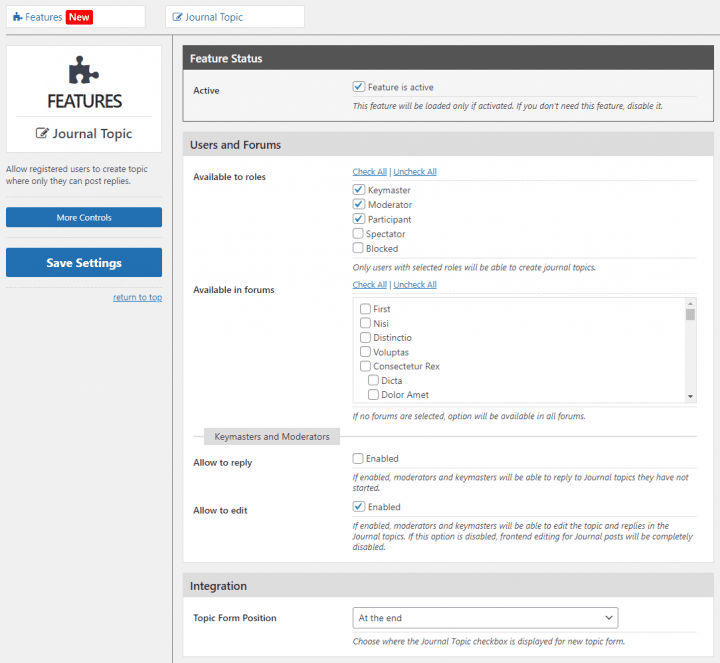The width and height of the screenshot is (720, 663).
Task: Click the puzzle piece icon in Features tab
Action: coord(17,17)
